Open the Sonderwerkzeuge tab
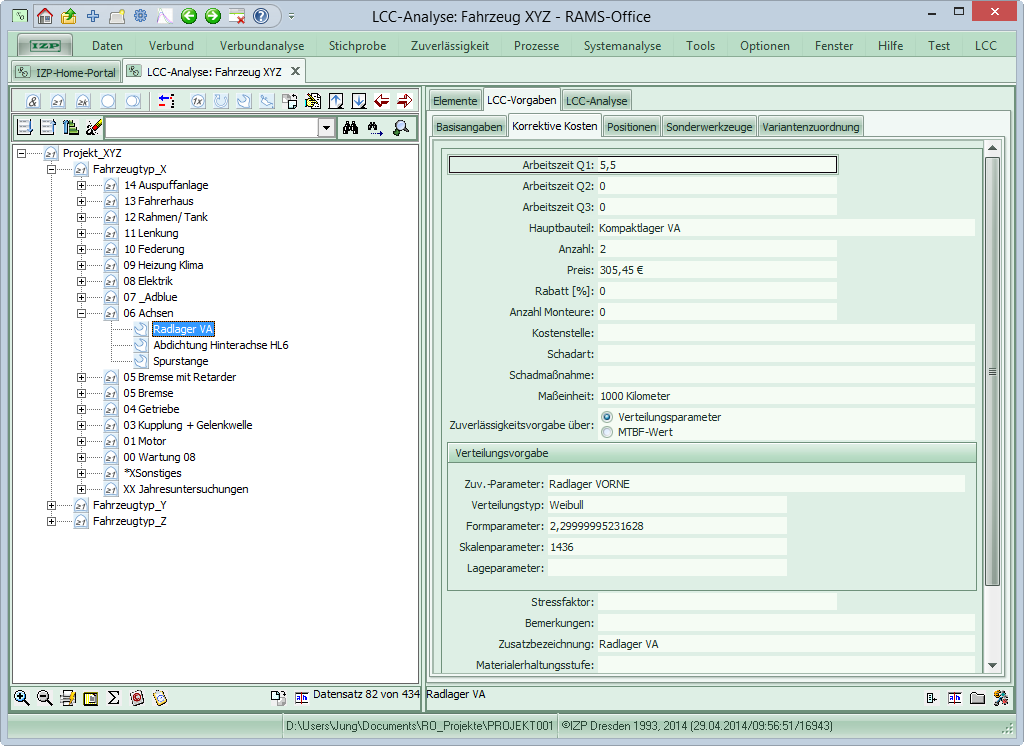Screen dimensions: 1024x746 [x=709, y=127]
